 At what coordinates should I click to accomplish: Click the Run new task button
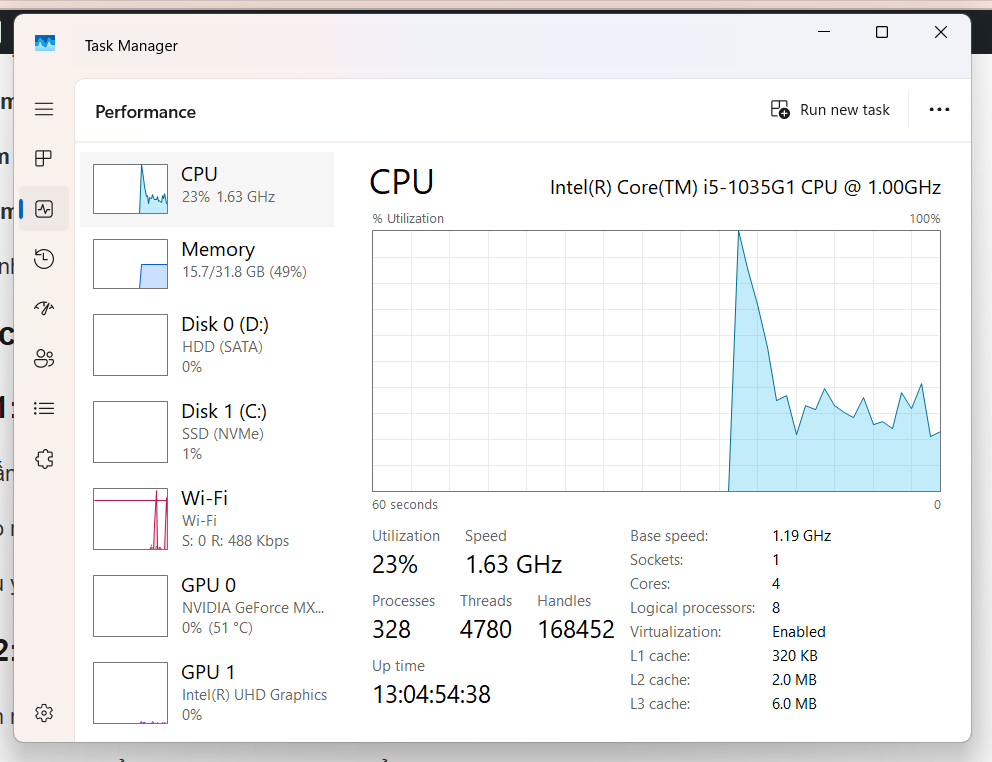point(830,110)
